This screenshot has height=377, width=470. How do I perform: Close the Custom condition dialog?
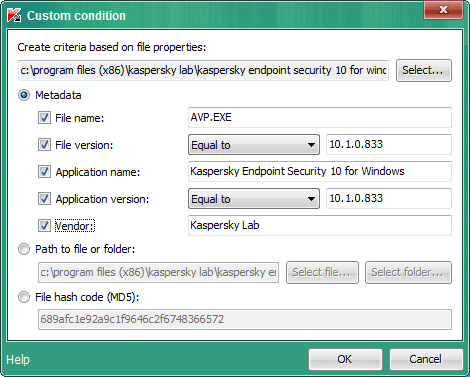click(x=443, y=10)
